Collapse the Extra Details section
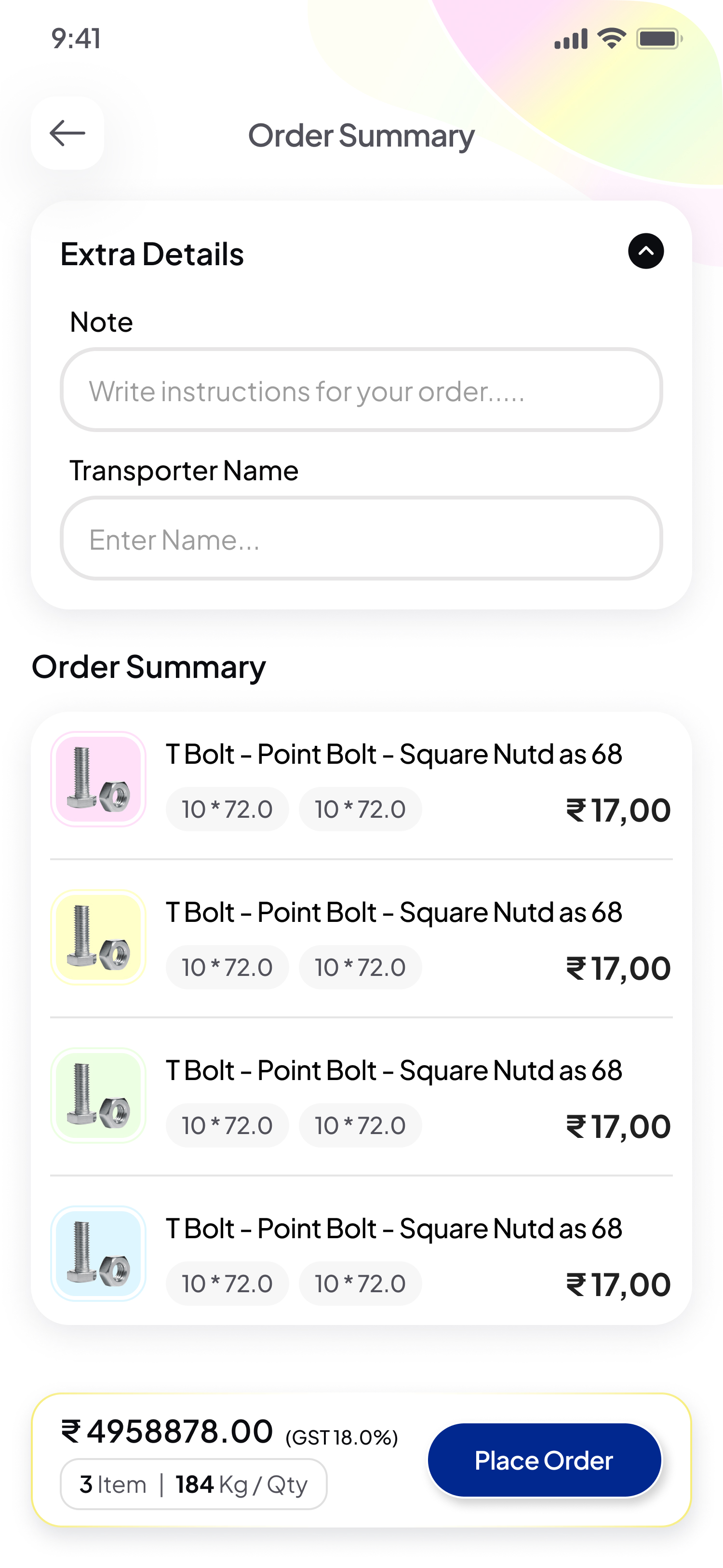Viewport: 723px width, 1568px height. [x=646, y=251]
